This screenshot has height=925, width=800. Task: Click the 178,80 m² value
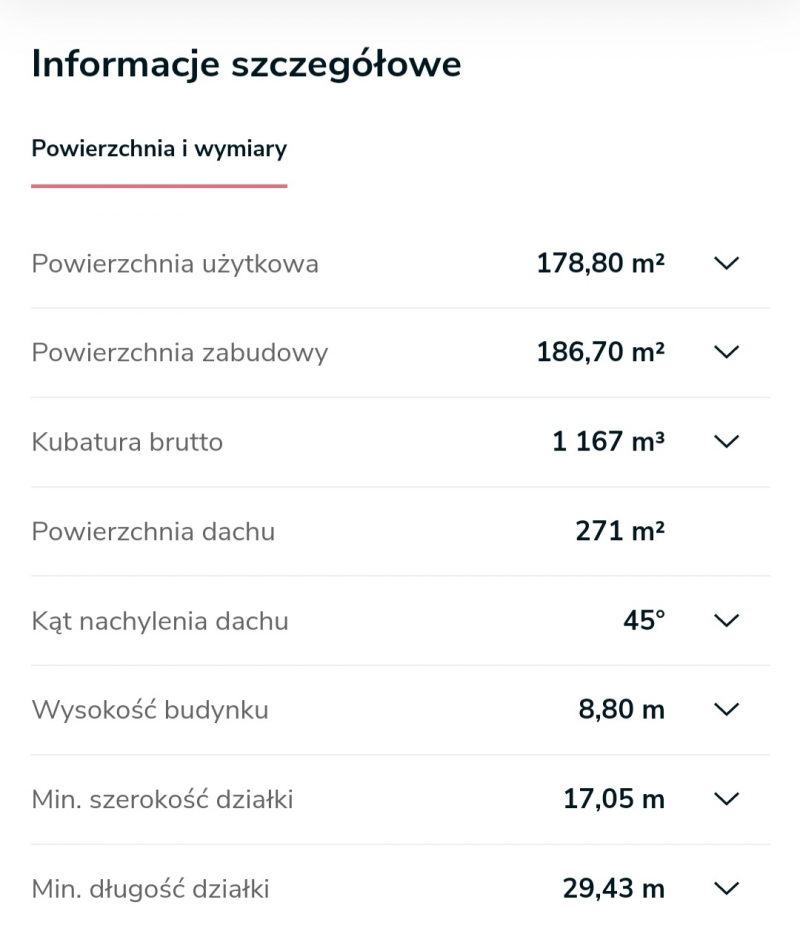[x=601, y=263]
